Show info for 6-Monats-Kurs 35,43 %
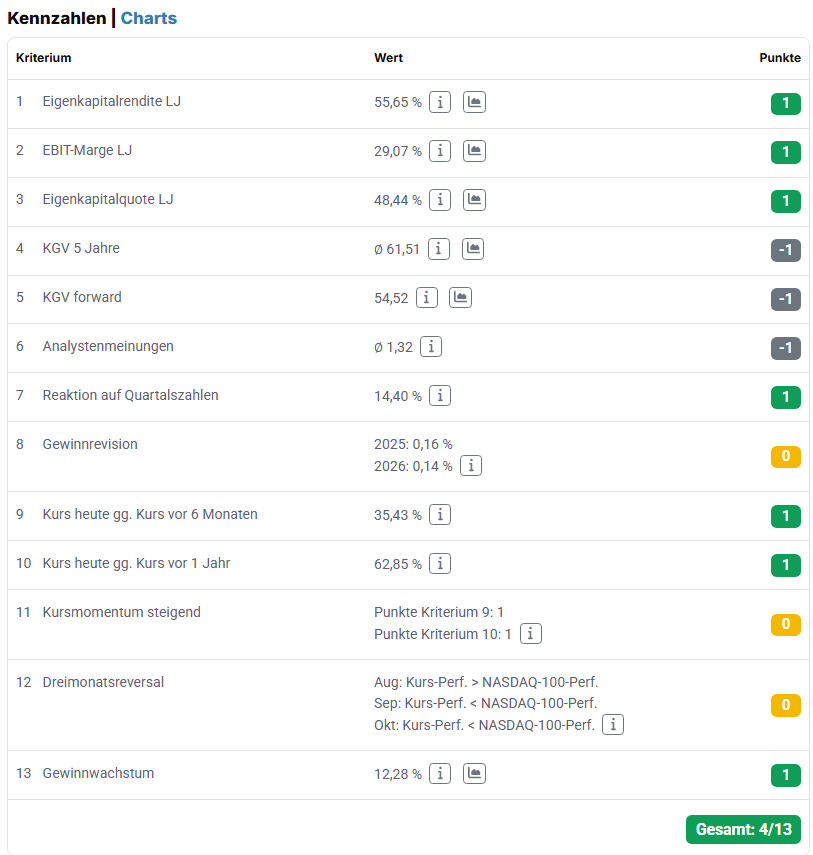 [440, 515]
